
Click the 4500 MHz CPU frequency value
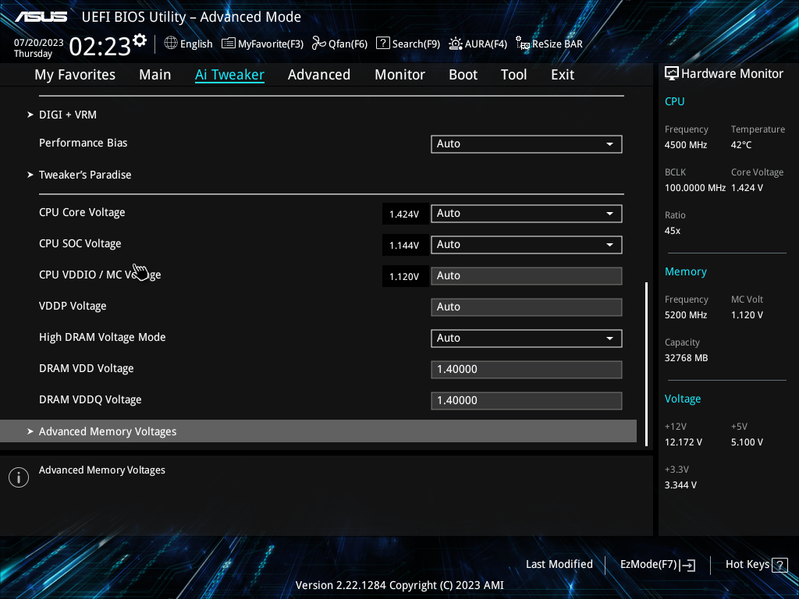[x=685, y=145]
